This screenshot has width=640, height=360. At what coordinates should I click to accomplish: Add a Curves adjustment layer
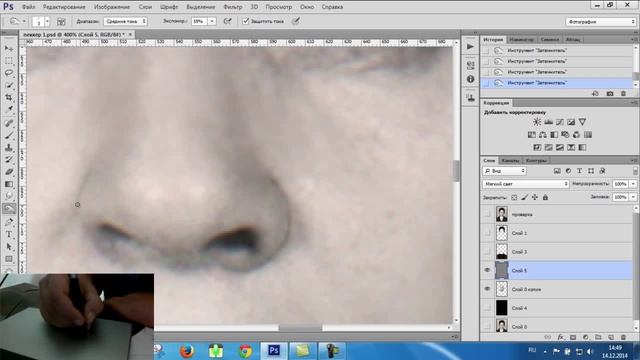tap(560, 122)
